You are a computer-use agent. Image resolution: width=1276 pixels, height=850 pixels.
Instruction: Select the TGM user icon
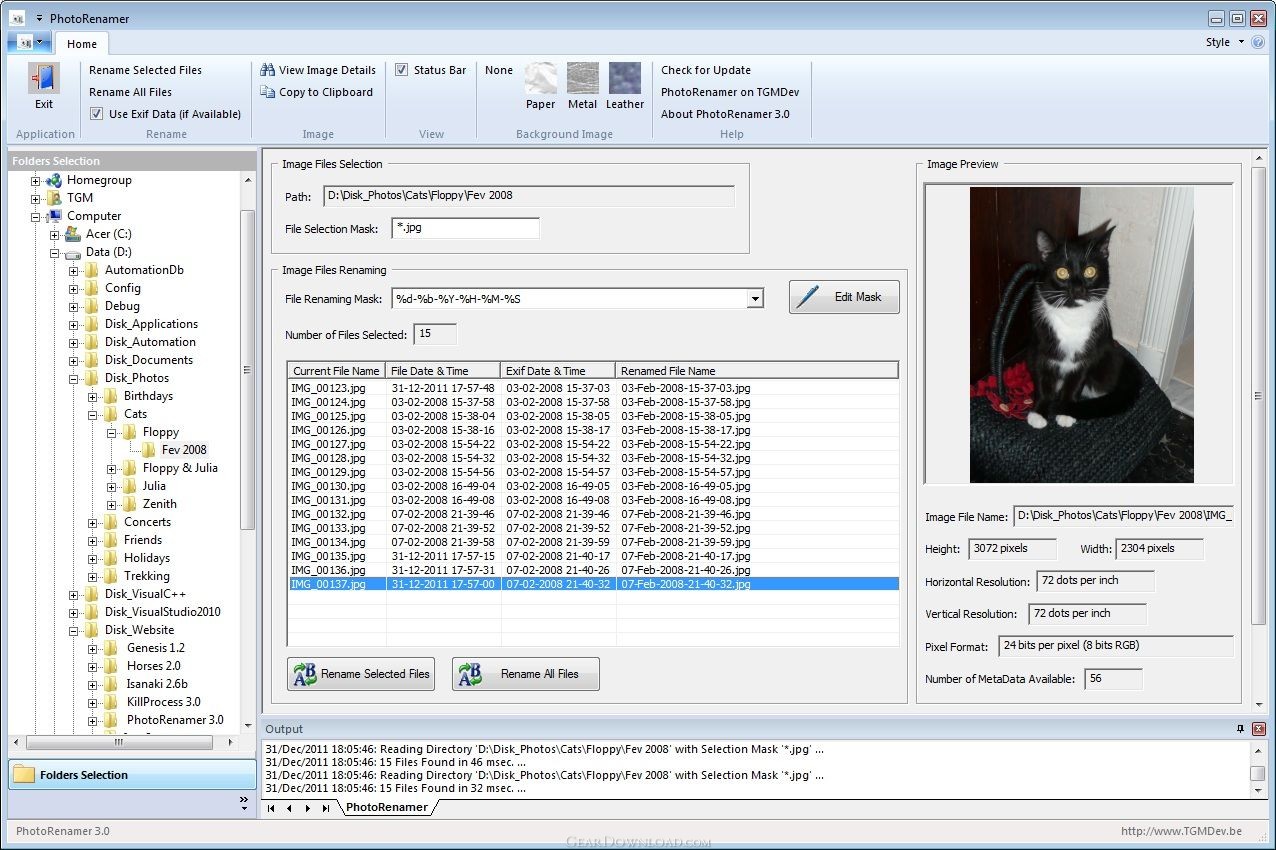pos(54,198)
